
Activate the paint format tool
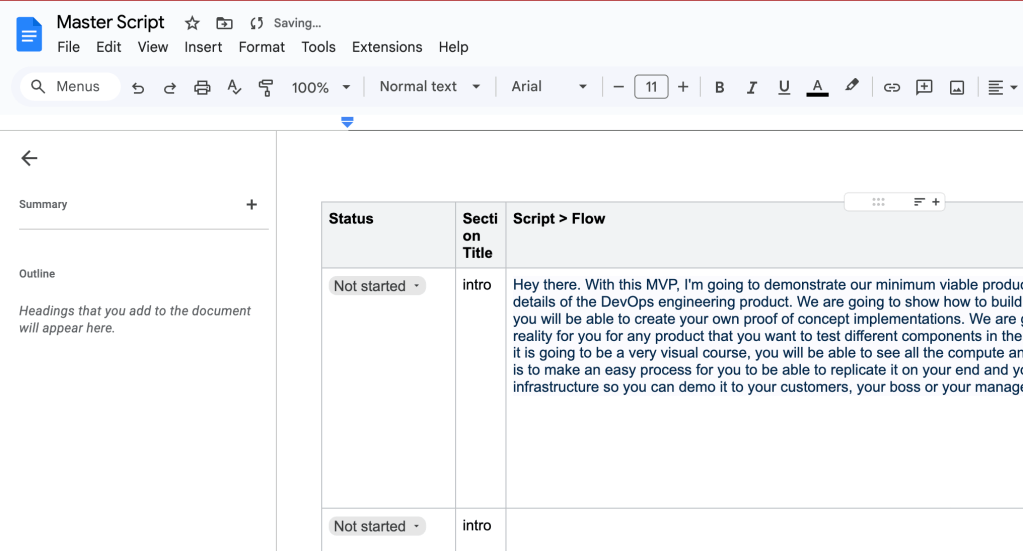click(x=266, y=87)
